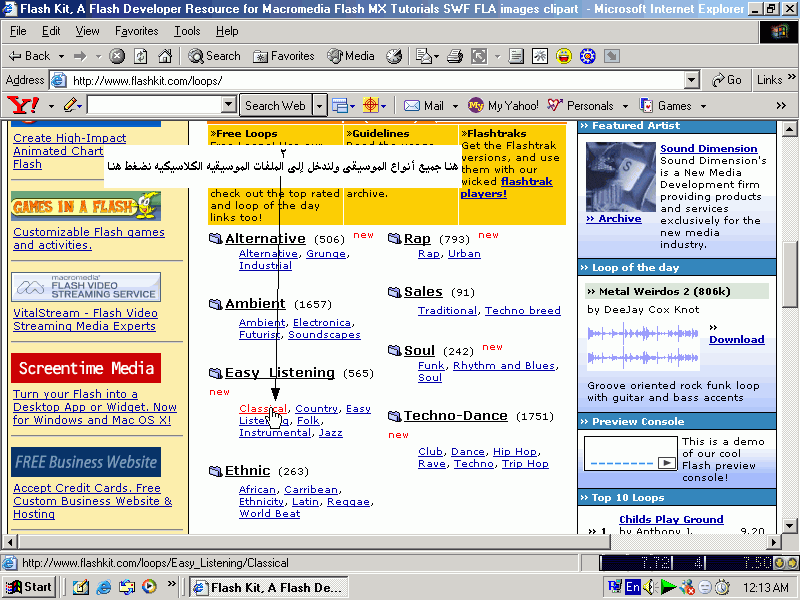This screenshot has height=600, width=800.
Task: Open the View menu
Action: pos(87,31)
